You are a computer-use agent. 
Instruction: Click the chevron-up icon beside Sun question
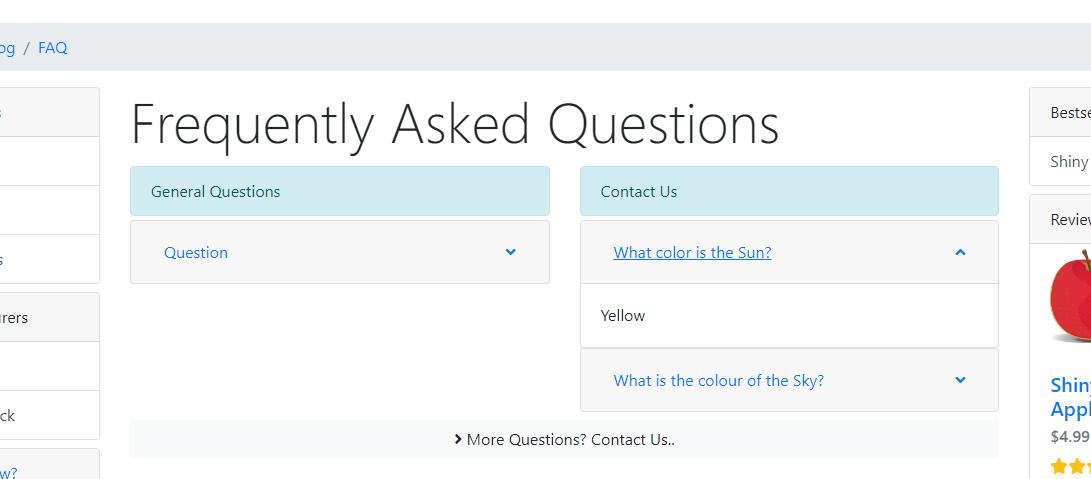[960, 252]
